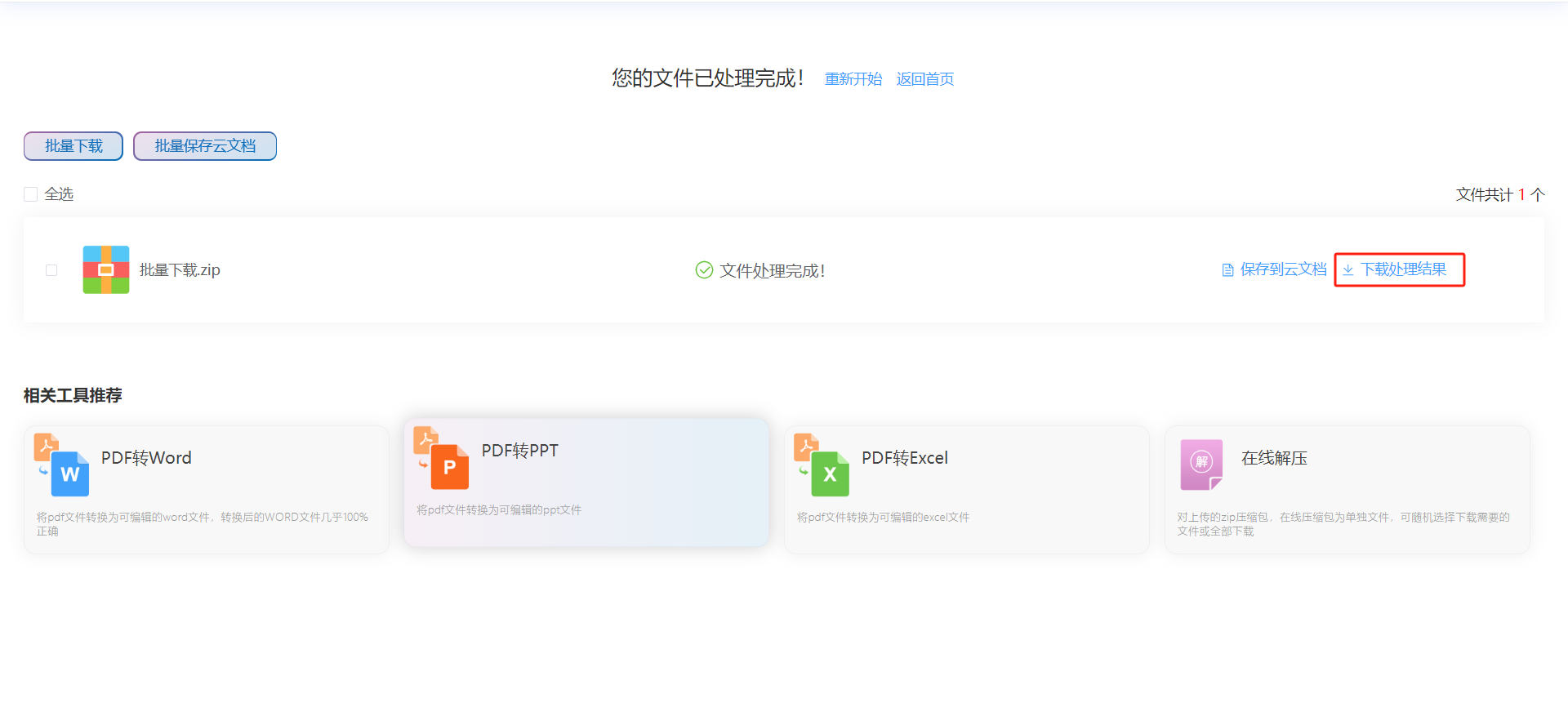1568x707 pixels.
Task: Open the 在线解压 tool card title
Action: coord(1274,458)
